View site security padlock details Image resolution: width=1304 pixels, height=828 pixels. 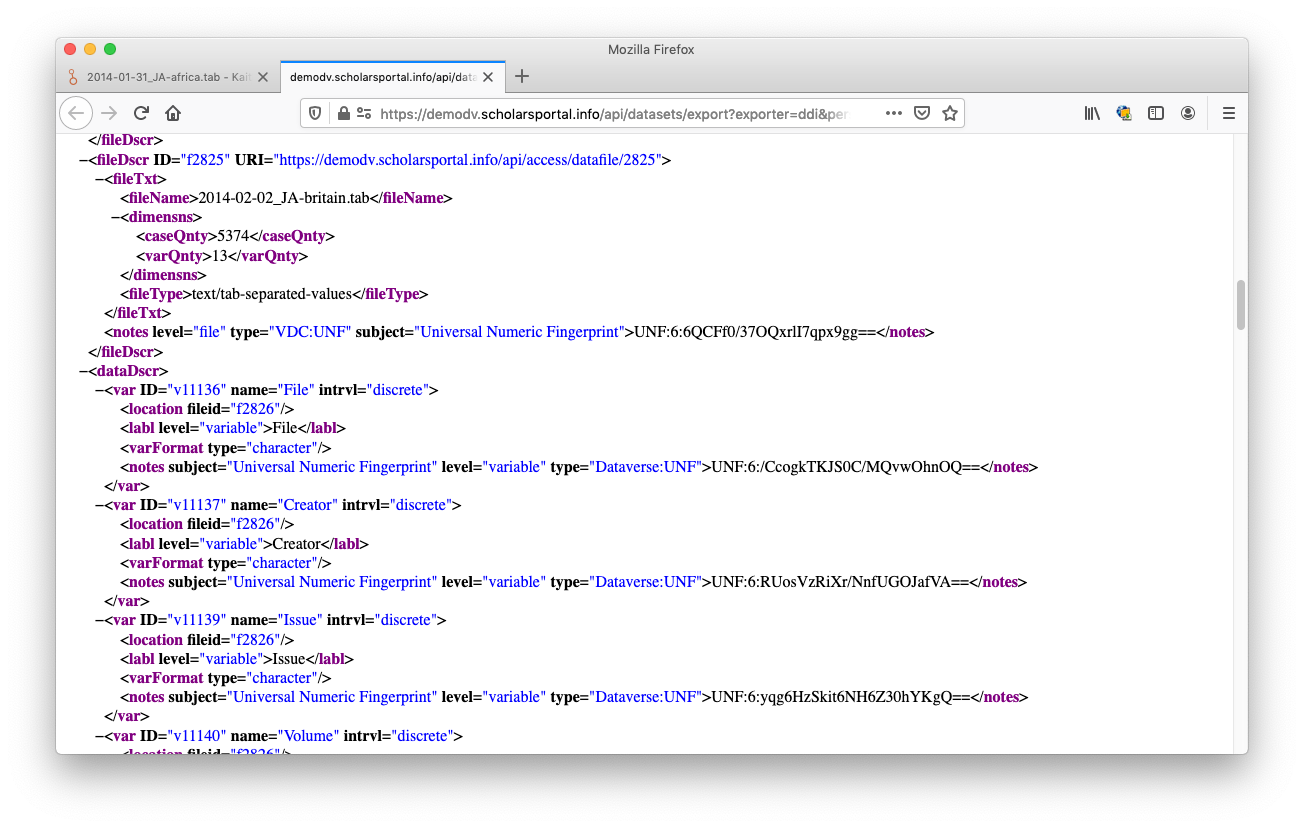point(343,114)
